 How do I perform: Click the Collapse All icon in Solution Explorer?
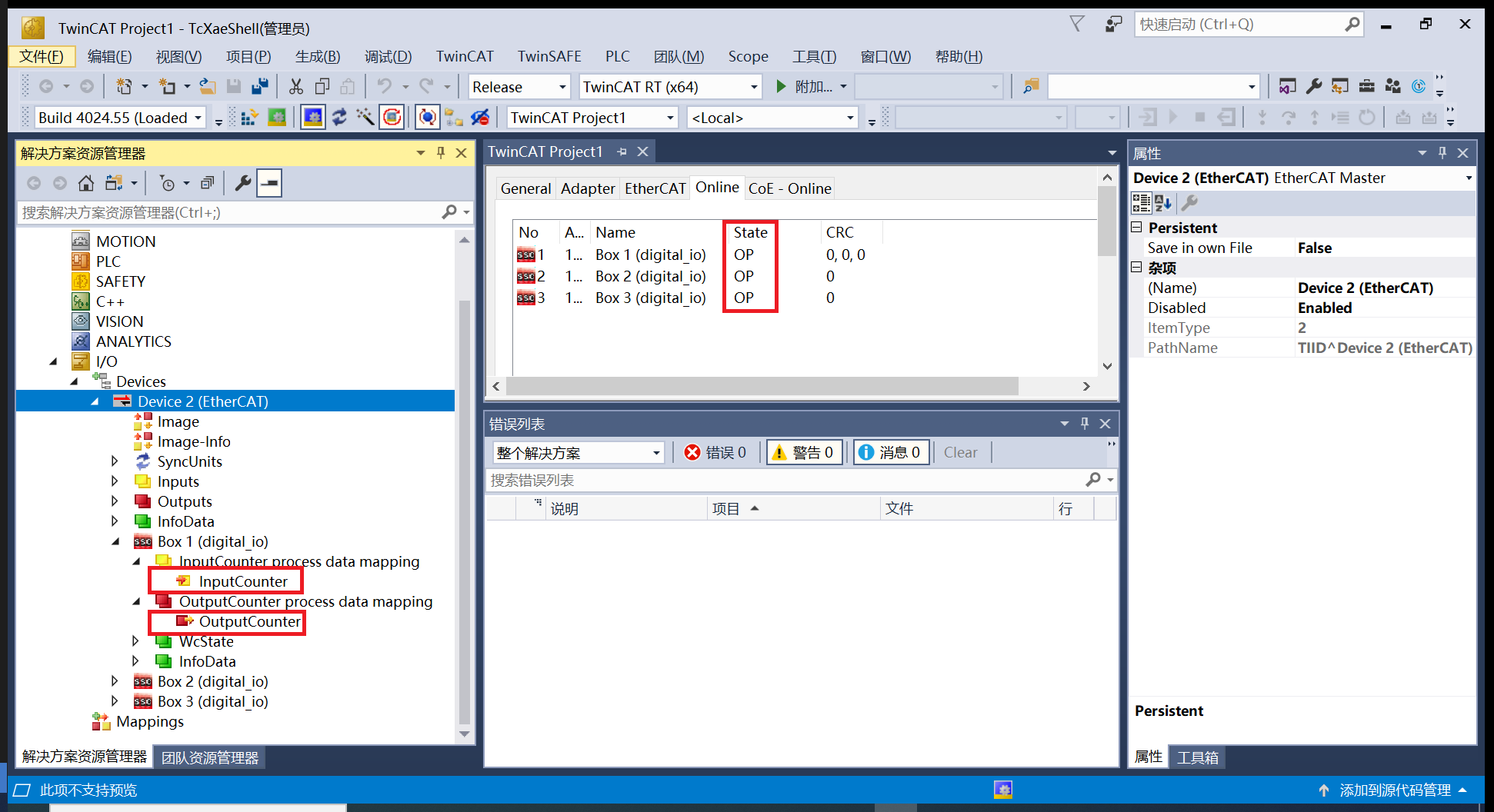[x=207, y=183]
